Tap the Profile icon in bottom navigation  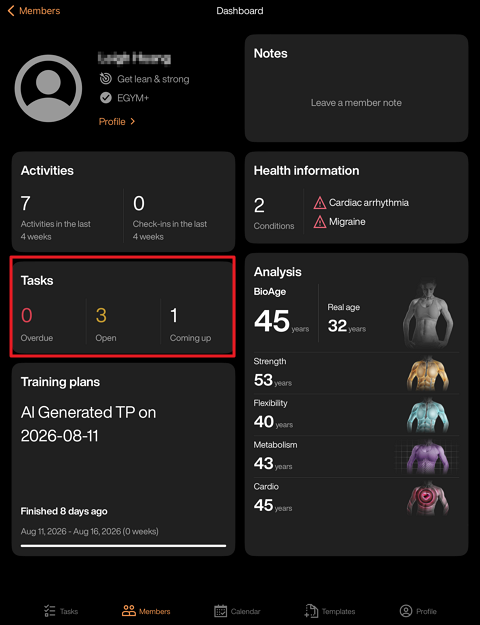pyautogui.click(x=406, y=611)
